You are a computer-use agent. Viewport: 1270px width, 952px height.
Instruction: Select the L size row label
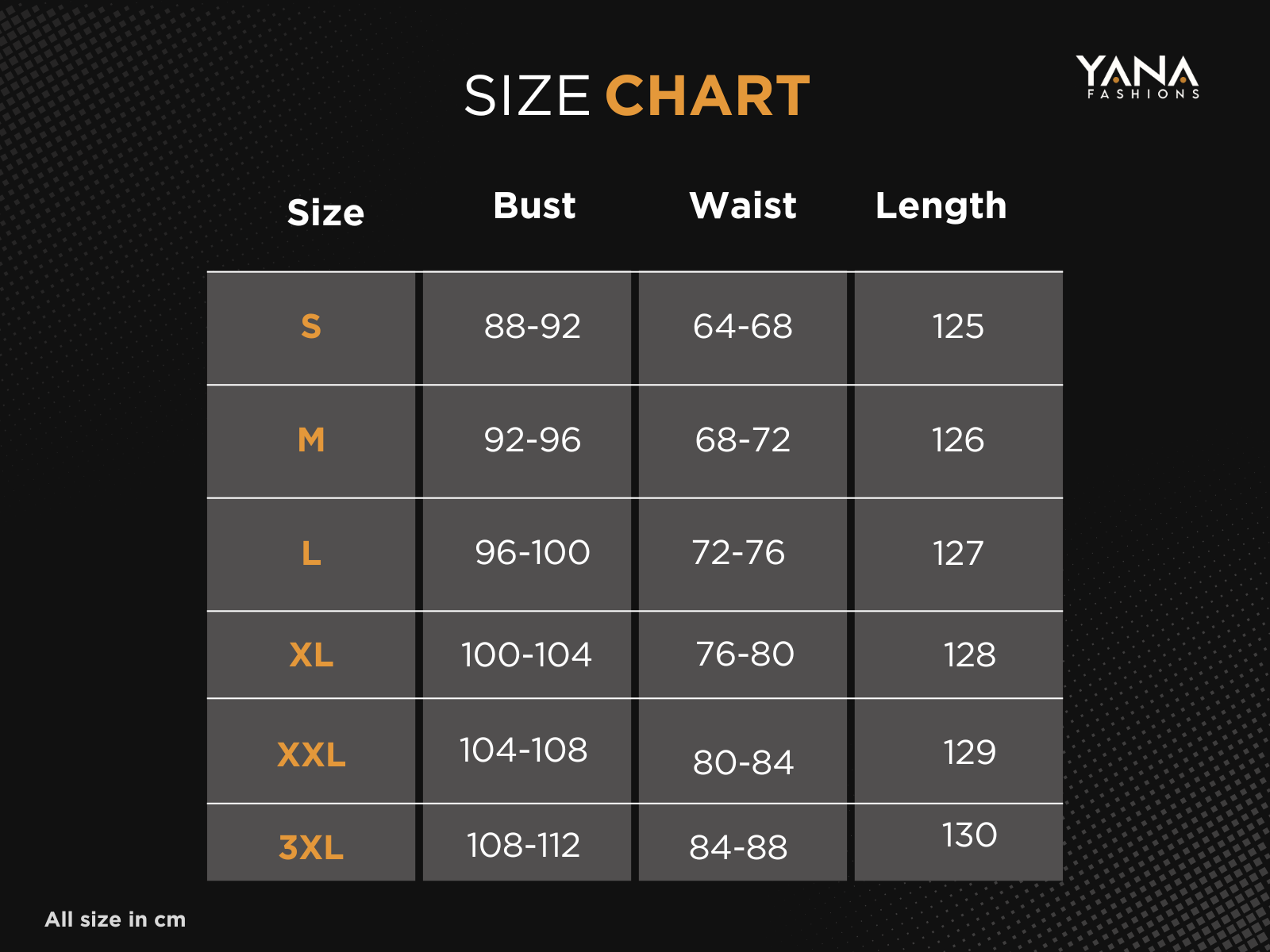pos(311,553)
